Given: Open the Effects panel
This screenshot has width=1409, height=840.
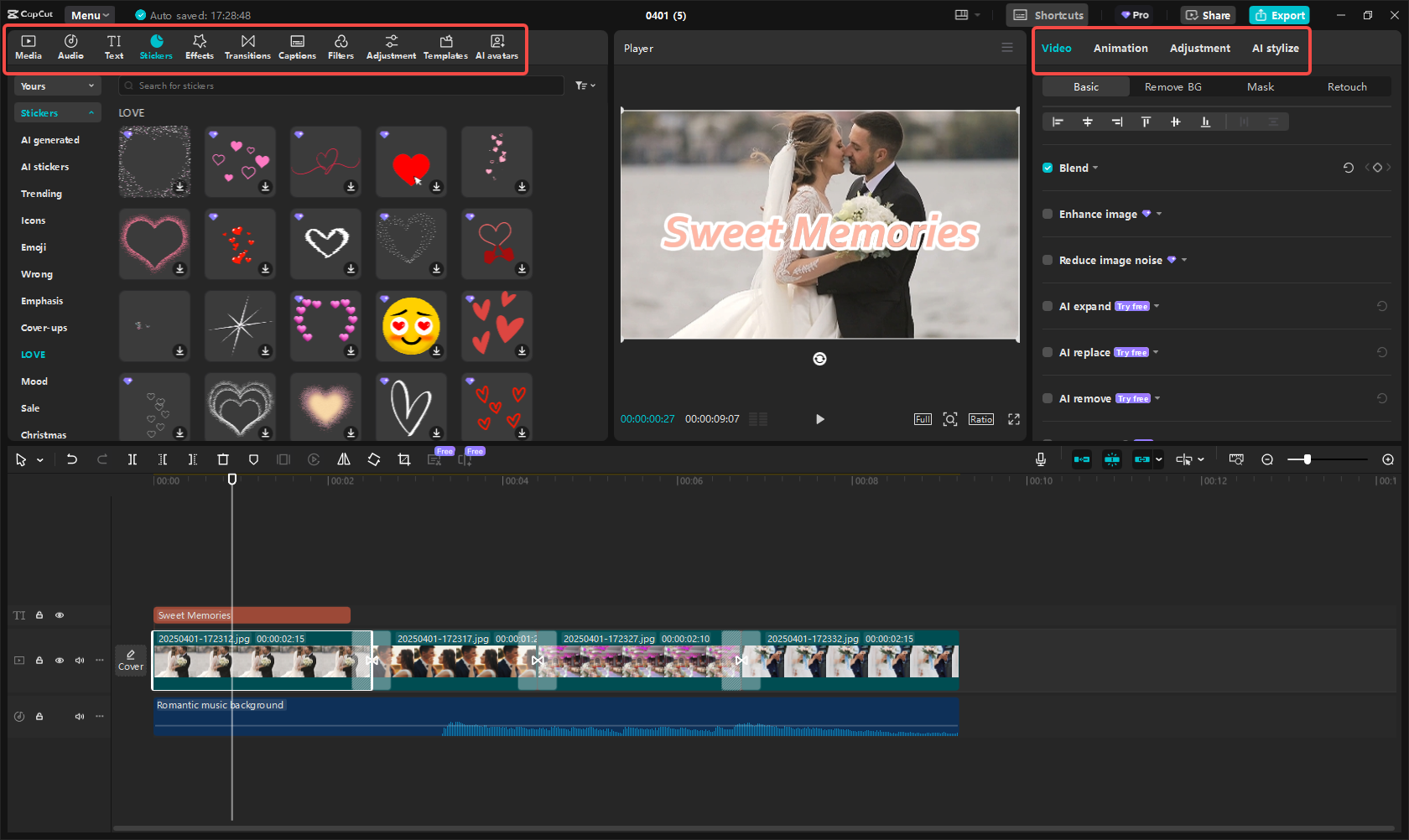Looking at the screenshot, I should click(x=200, y=46).
